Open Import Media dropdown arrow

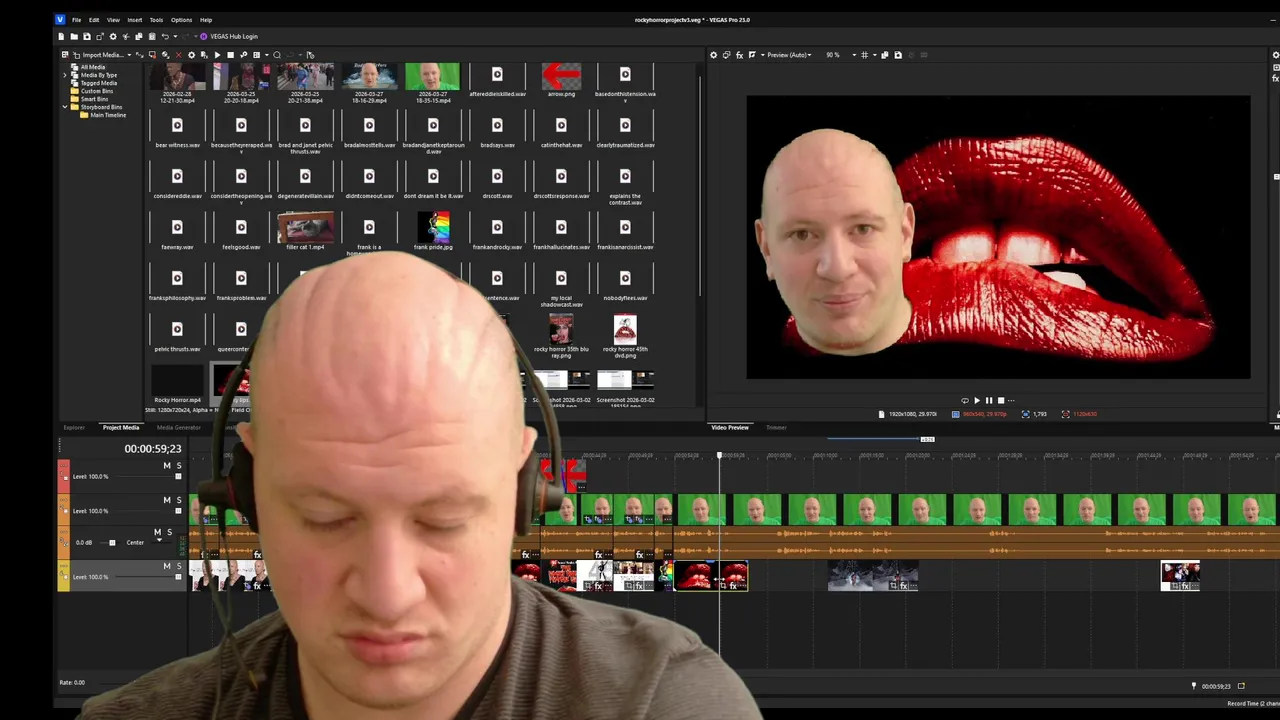pos(129,55)
